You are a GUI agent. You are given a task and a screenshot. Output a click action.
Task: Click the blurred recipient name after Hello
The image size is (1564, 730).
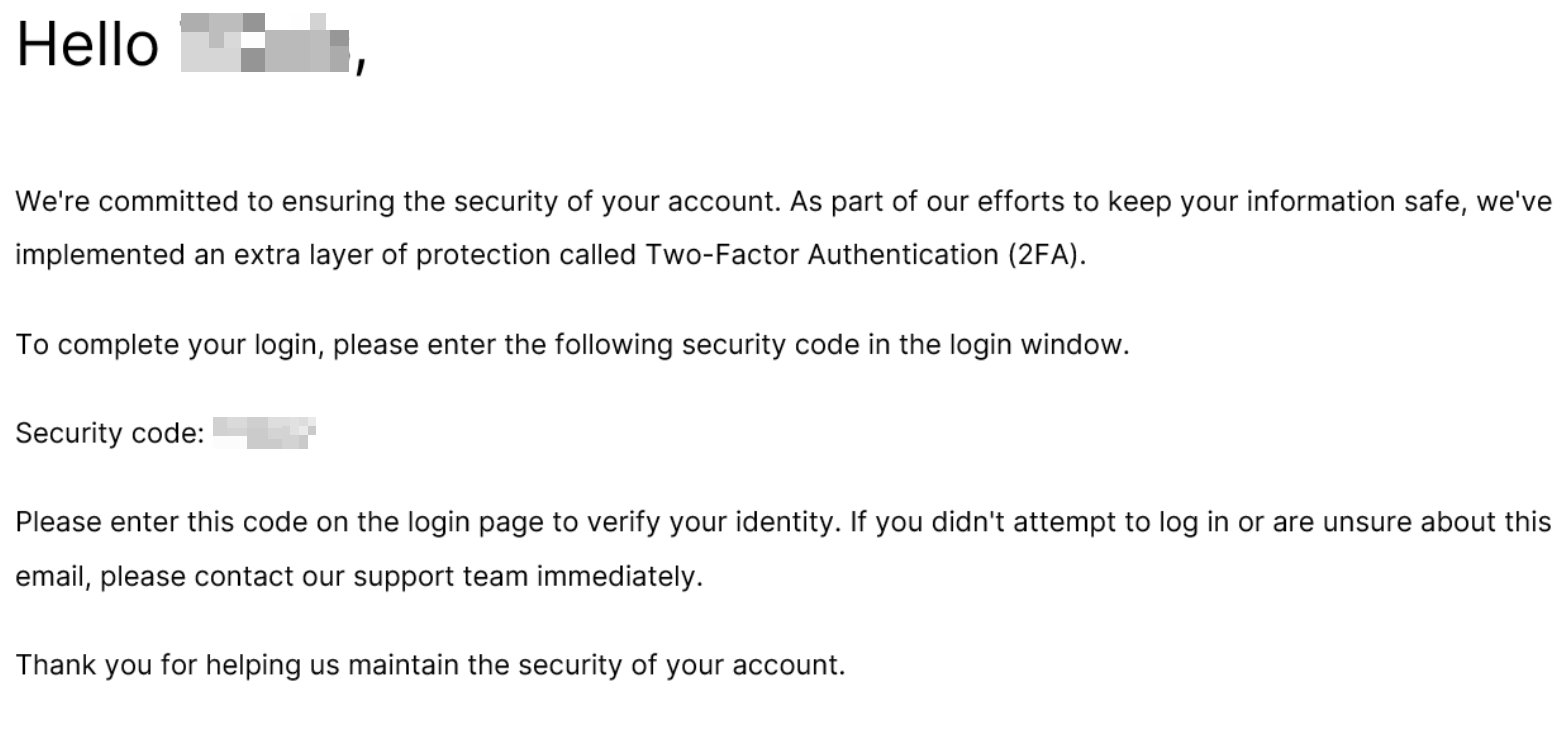point(266,45)
